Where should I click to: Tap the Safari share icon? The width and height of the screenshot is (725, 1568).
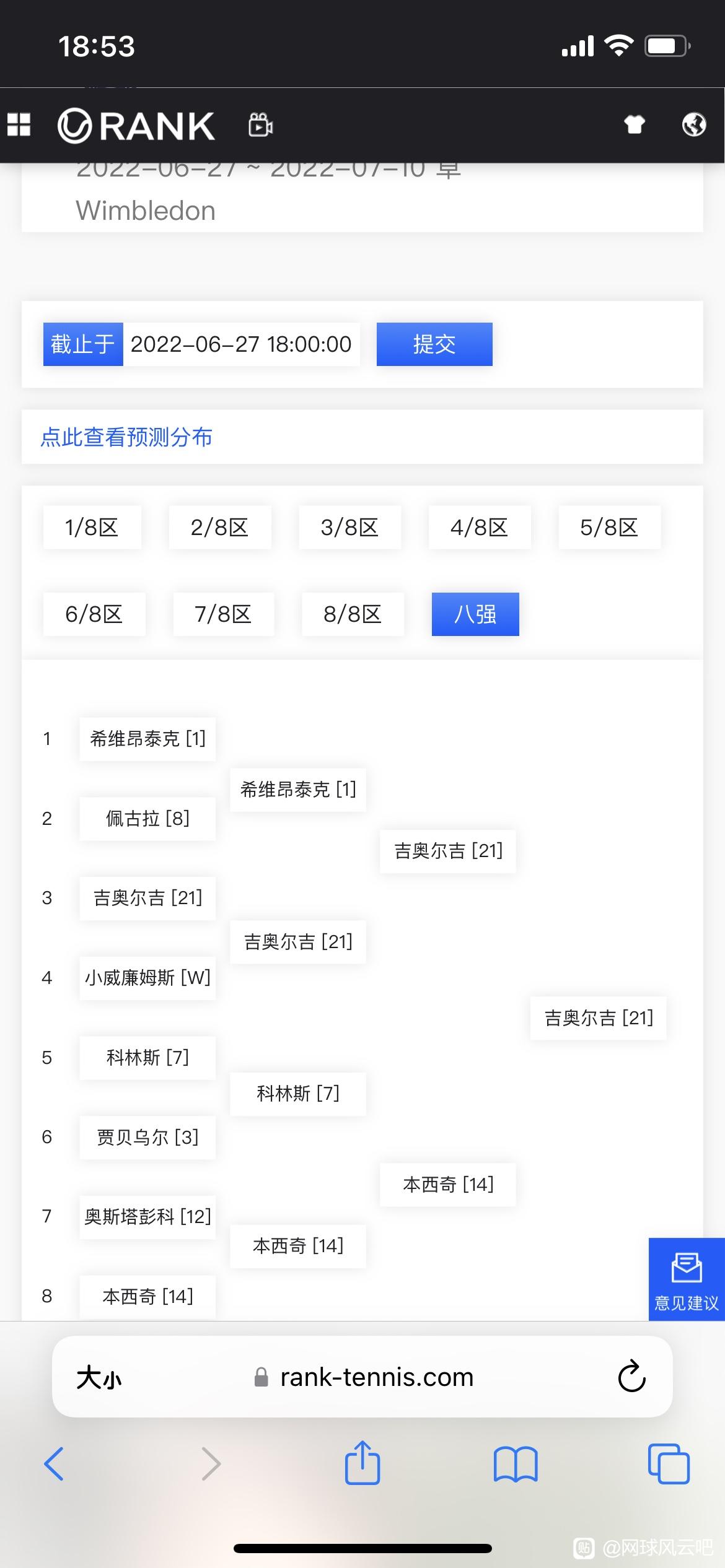coord(362,1463)
